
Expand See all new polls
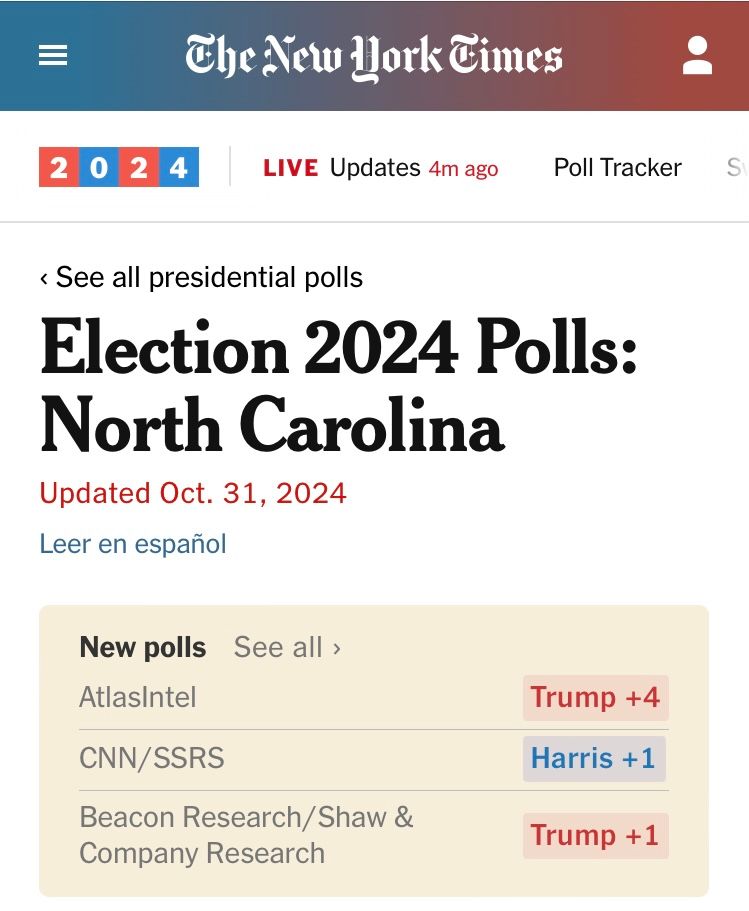tap(287, 647)
